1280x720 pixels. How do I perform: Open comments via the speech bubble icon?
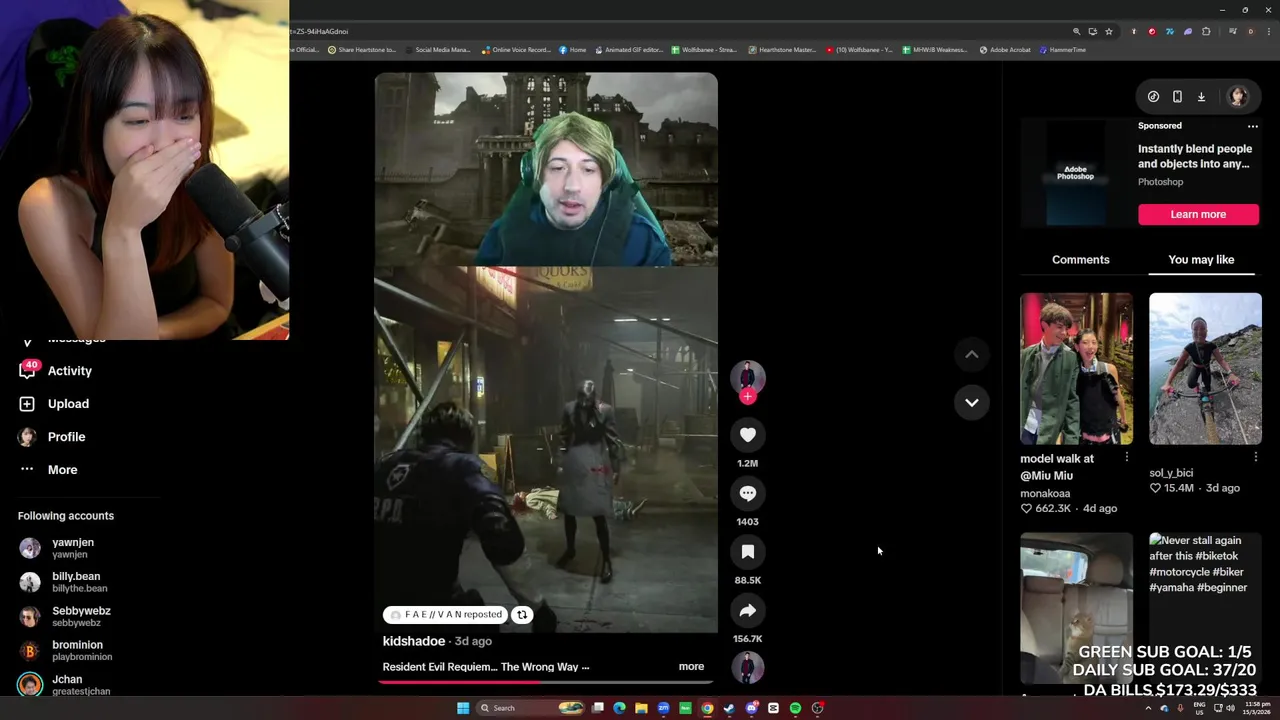point(747,493)
